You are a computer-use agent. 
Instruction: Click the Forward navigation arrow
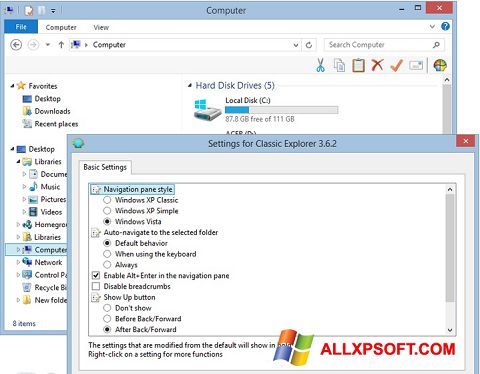pos(33,45)
